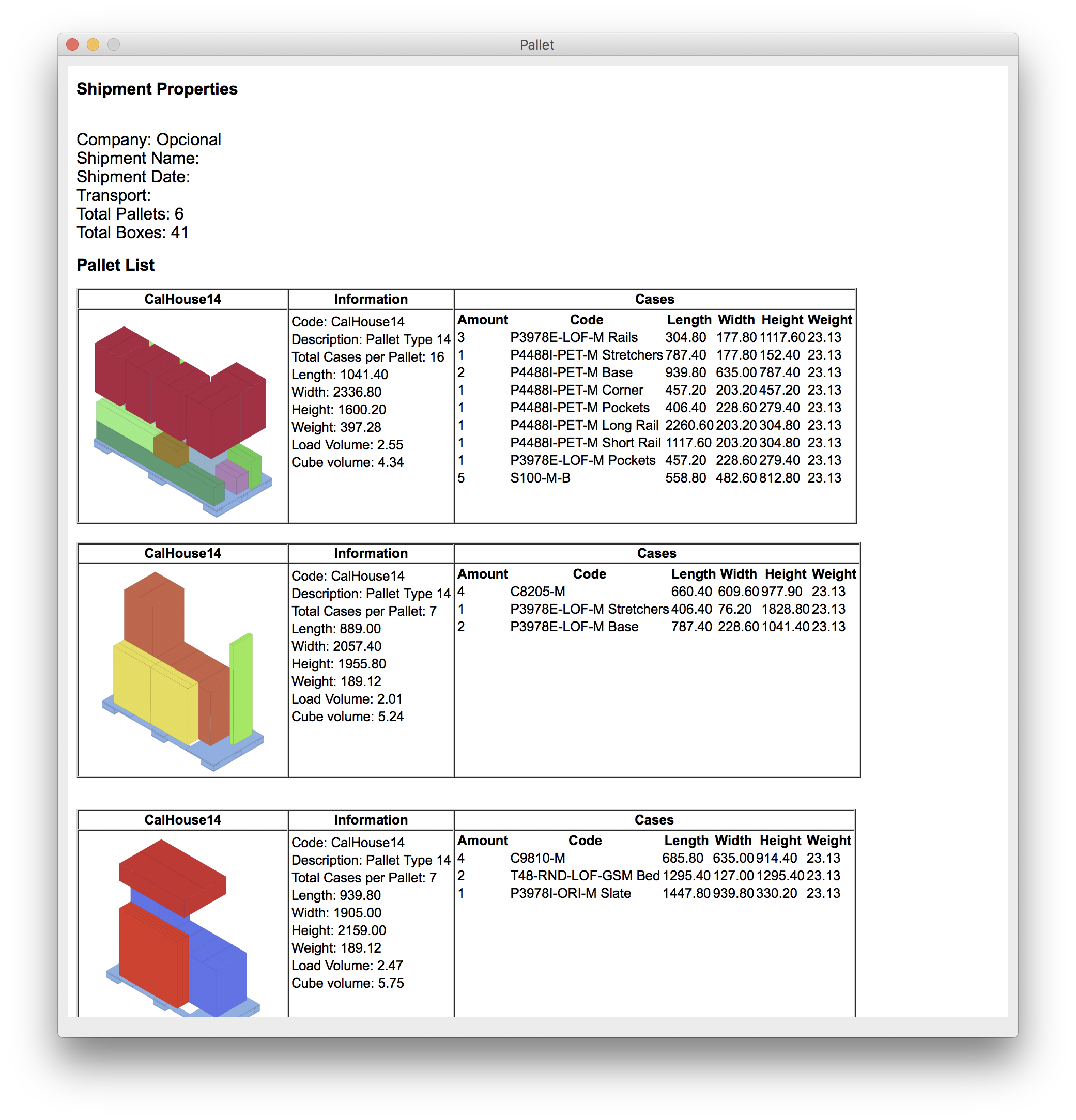Image resolution: width=1076 pixels, height=1120 pixels.
Task: Click the third pallet 3D thumbnail with blue boxes
Action: pyautogui.click(x=182, y=927)
